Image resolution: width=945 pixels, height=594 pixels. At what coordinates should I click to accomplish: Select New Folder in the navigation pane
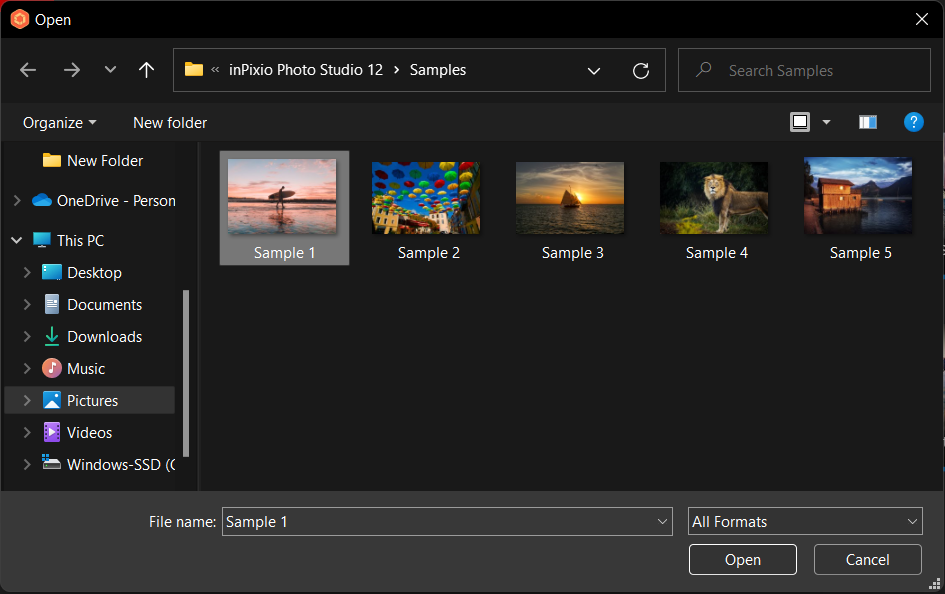93,161
